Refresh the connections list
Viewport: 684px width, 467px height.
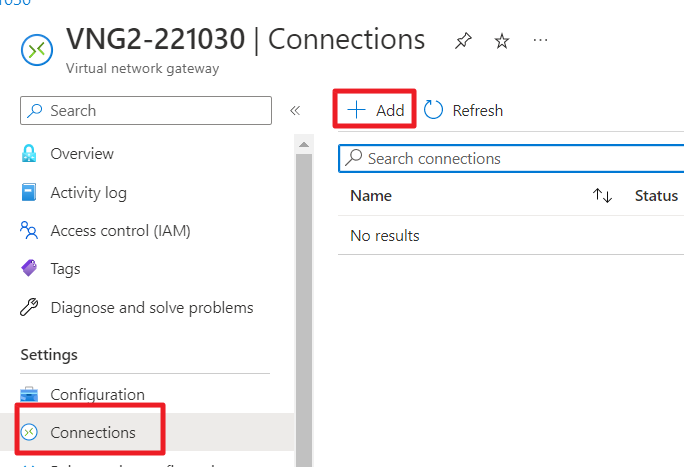click(463, 110)
